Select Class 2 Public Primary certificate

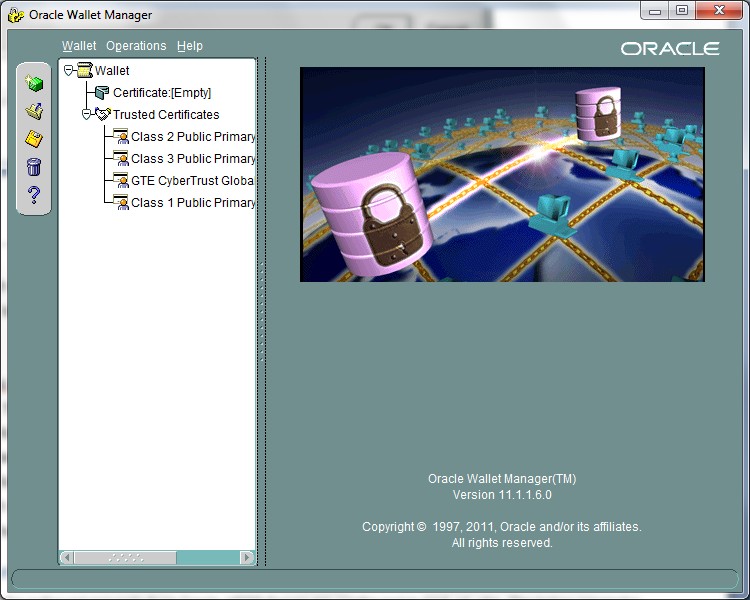(x=193, y=136)
